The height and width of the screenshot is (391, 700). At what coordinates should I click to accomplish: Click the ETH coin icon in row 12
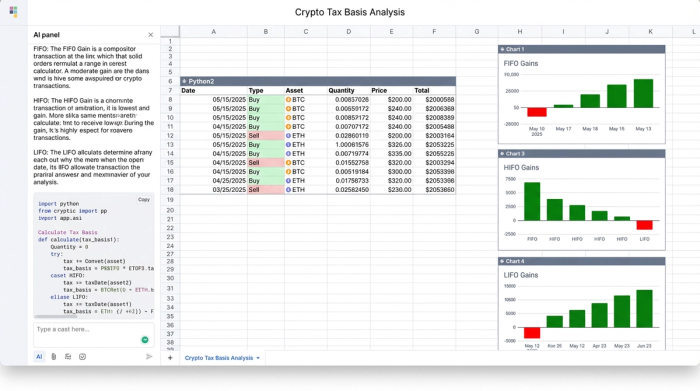tap(288, 136)
